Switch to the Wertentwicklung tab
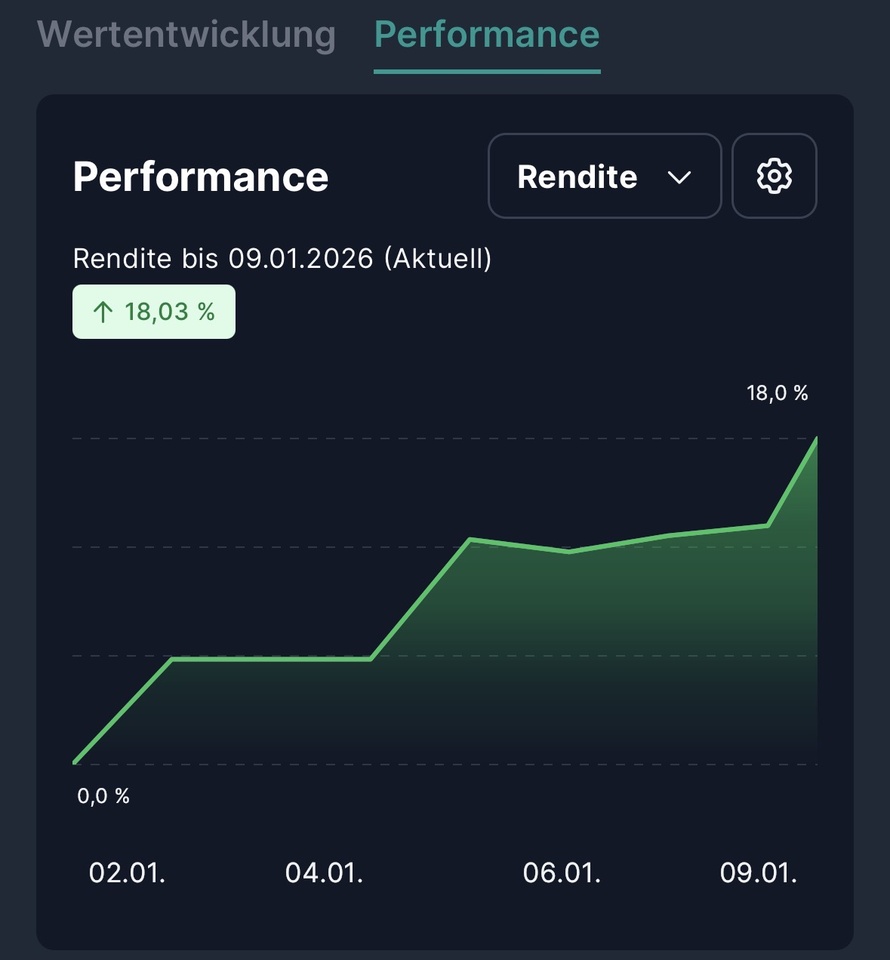This screenshot has width=890, height=960. 186,34
